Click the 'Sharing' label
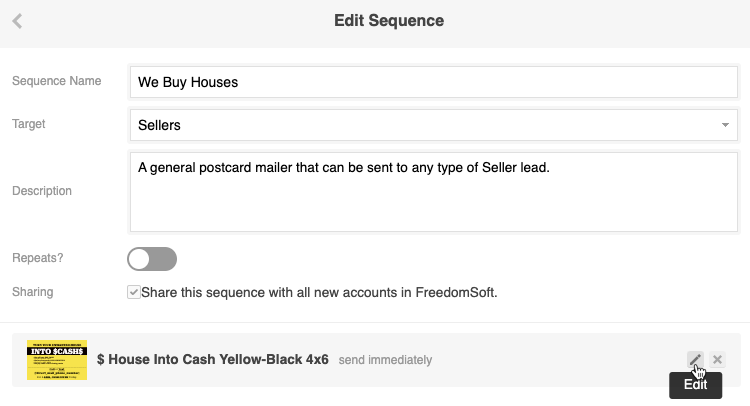Viewport: 750px width, 406px height. coord(33,292)
